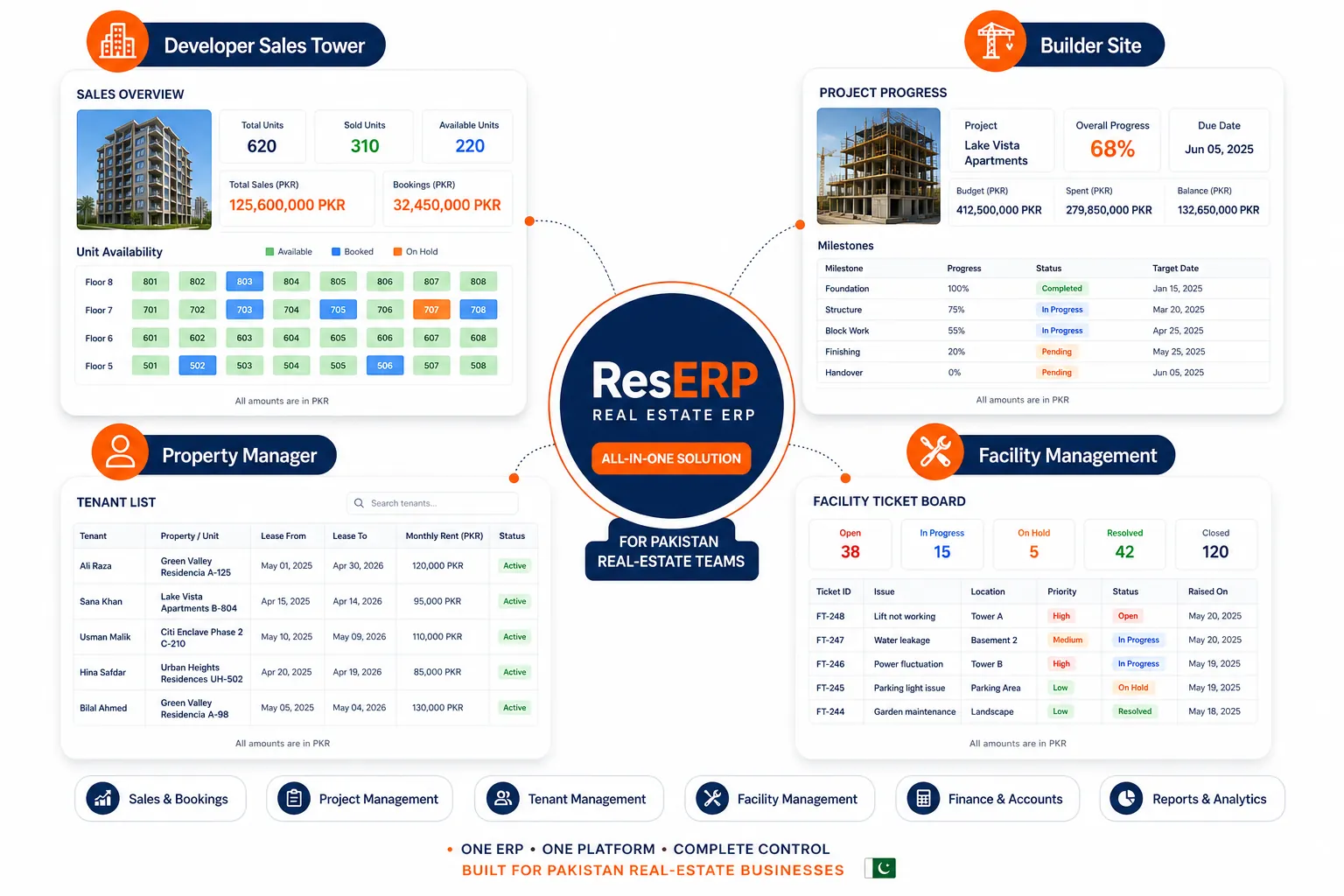Open the Finance & Accounts module

(987, 798)
